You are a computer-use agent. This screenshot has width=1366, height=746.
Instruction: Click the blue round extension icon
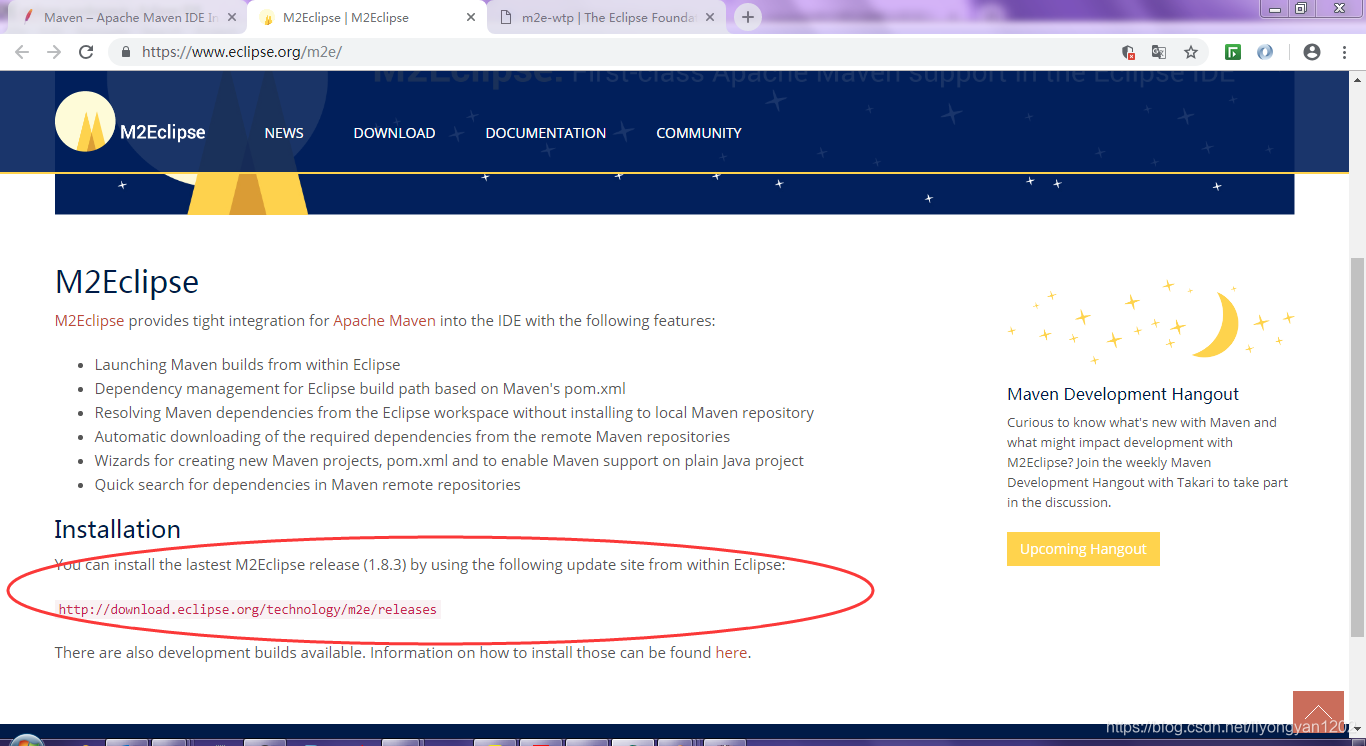pyautogui.click(x=1265, y=52)
